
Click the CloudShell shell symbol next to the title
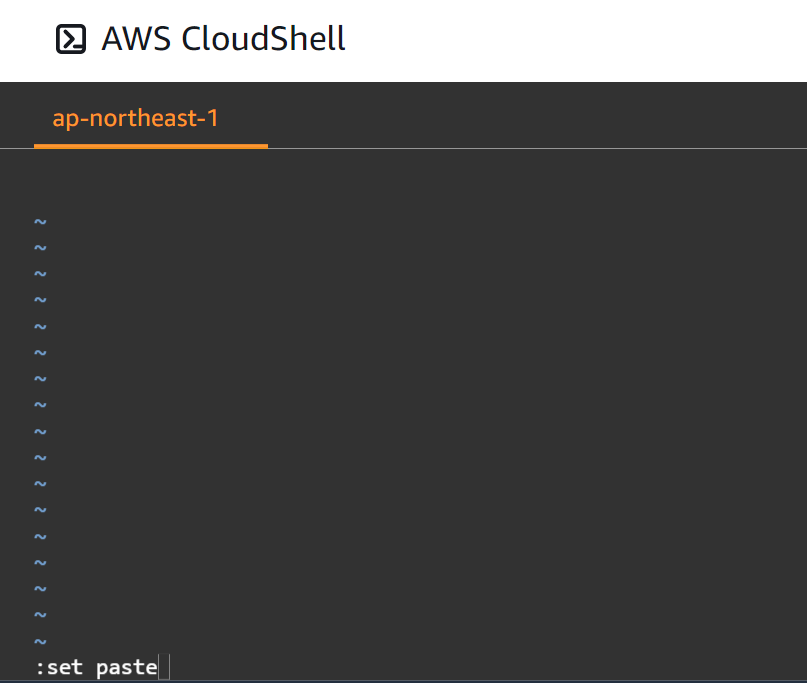(x=70, y=38)
